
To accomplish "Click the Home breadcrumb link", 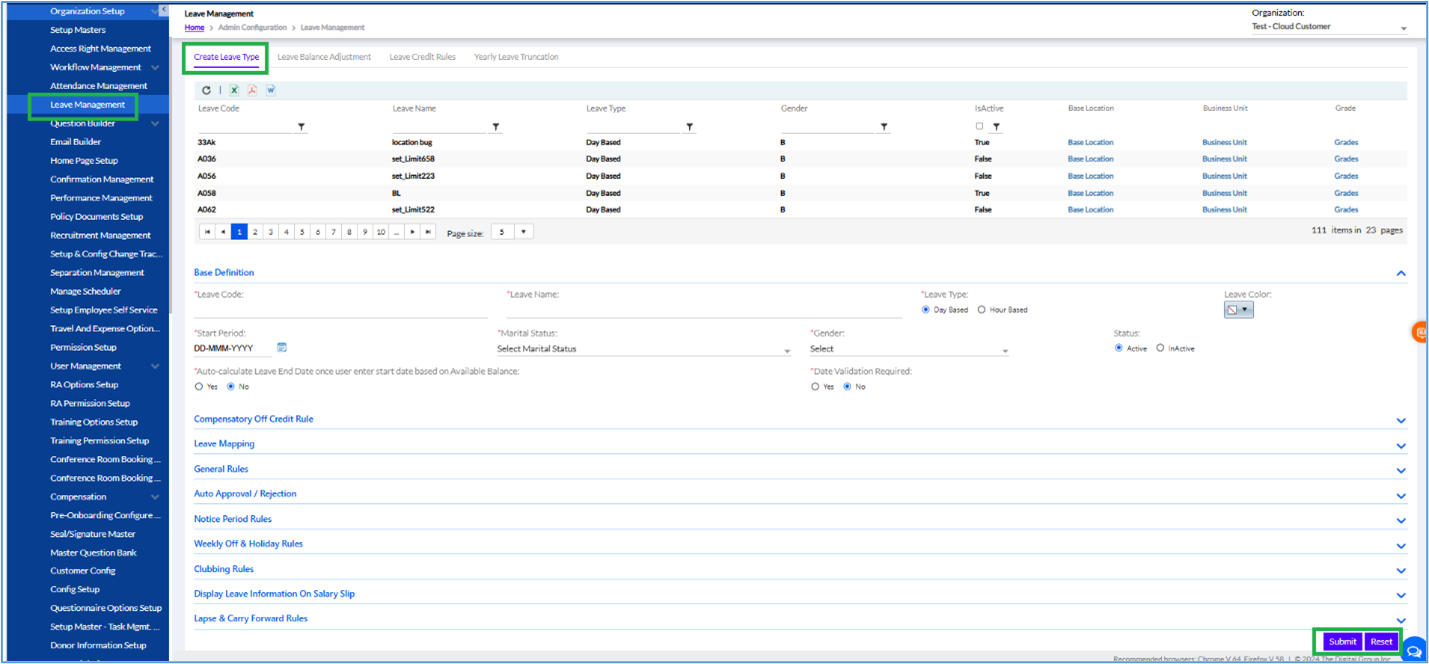I will pyautogui.click(x=194, y=28).
